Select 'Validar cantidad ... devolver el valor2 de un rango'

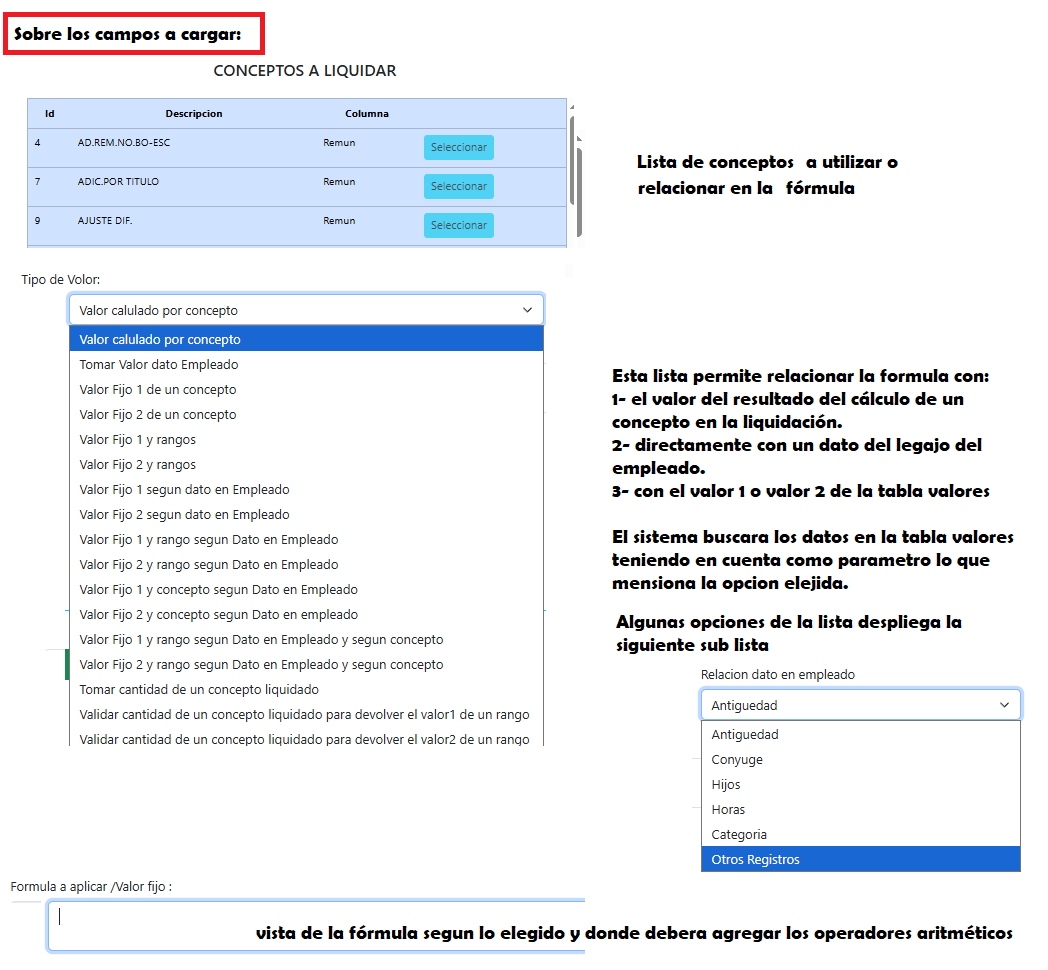coord(306,738)
